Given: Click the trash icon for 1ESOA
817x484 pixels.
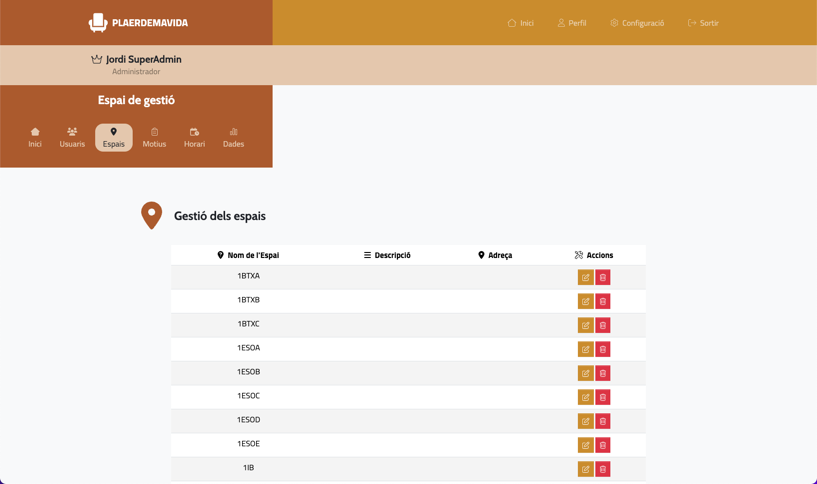Looking at the screenshot, I should tap(603, 349).
